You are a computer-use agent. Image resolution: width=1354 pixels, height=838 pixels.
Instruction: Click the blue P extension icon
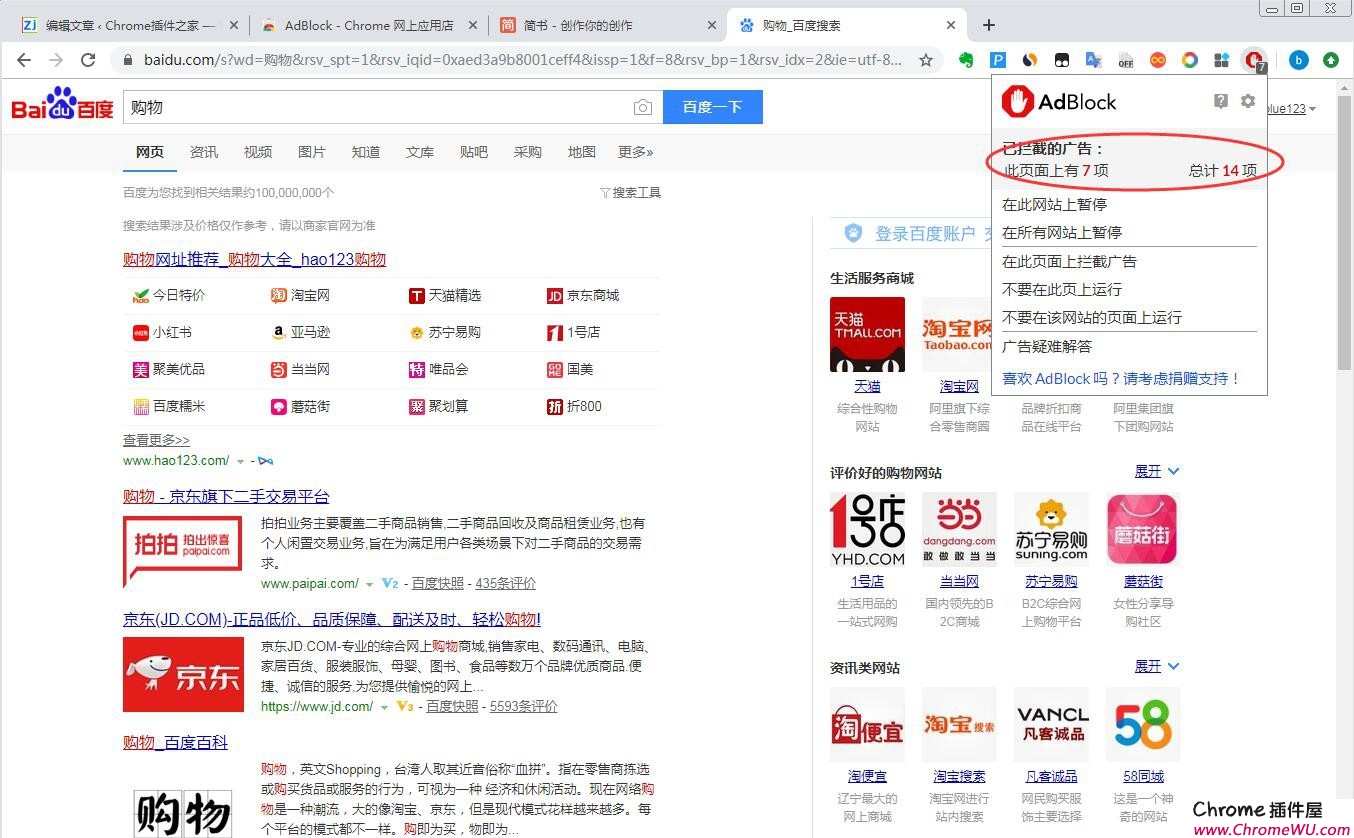tap(998, 60)
